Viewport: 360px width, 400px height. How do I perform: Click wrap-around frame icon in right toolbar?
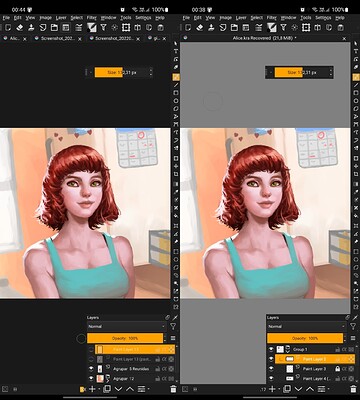[x=306, y=27]
